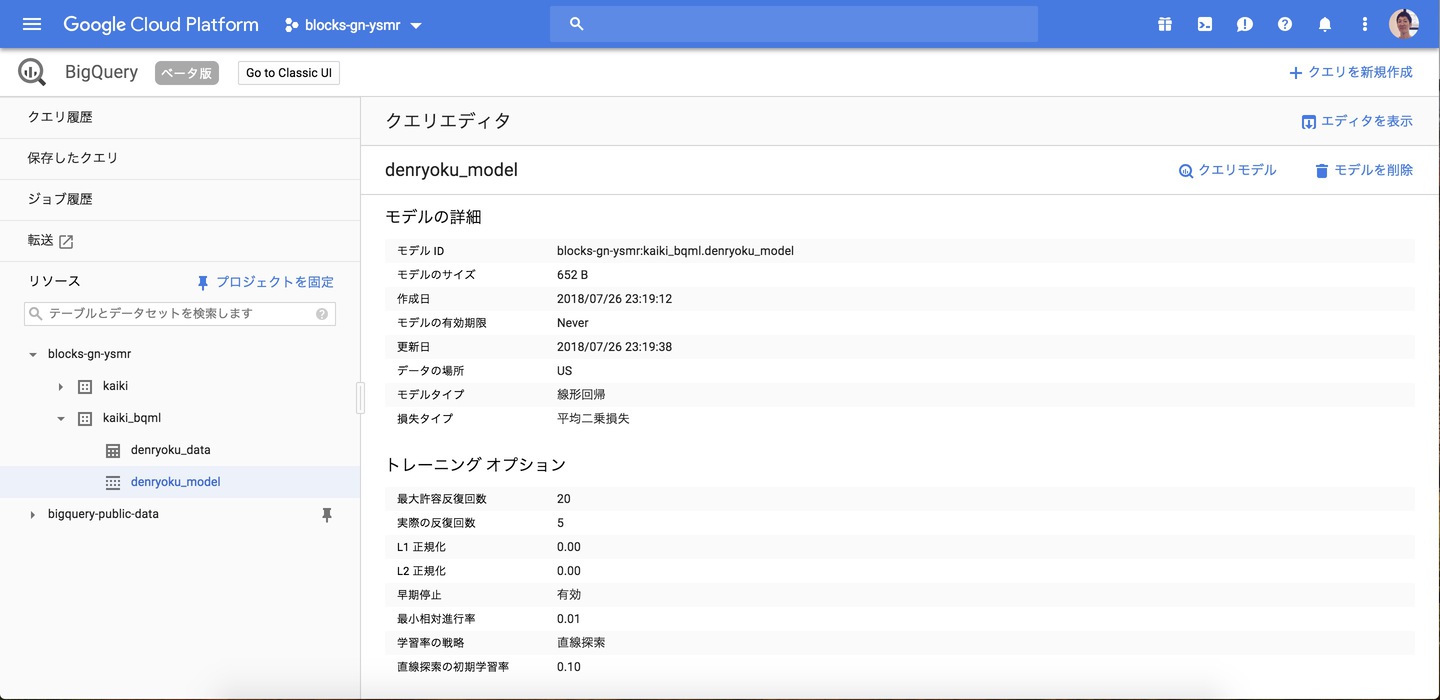
Task: Open the feedback speech bubble icon
Action: [x=1245, y=24]
